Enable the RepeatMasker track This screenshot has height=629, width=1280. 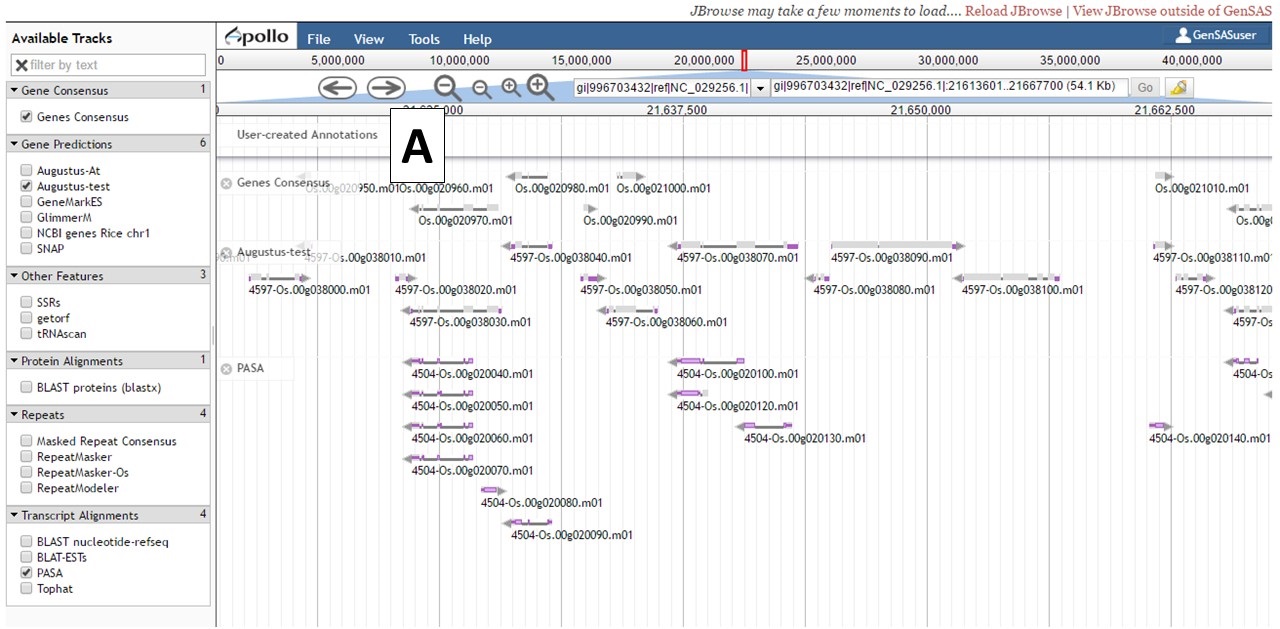(26, 456)
